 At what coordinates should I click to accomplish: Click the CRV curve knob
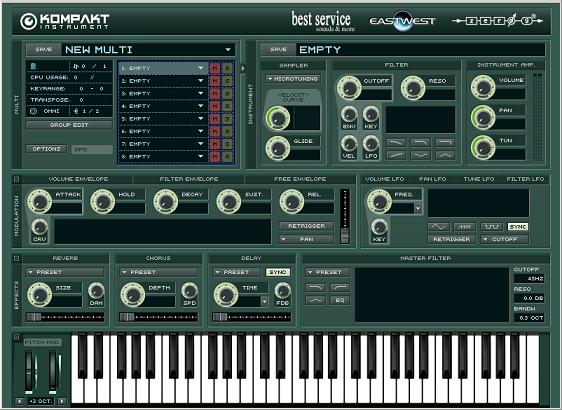coord(39,227)
